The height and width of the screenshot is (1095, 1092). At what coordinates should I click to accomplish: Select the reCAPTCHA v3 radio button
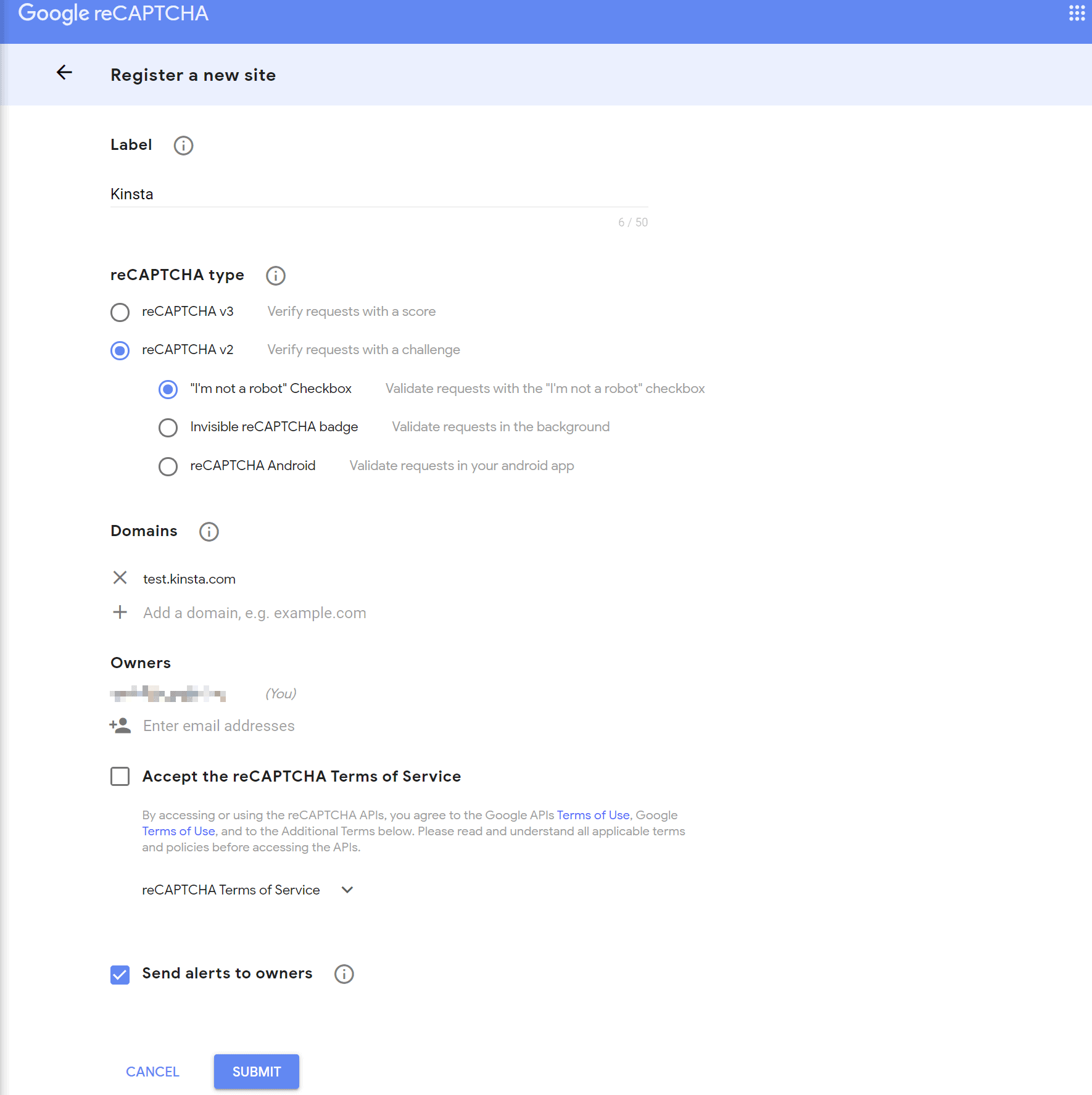point(120,312)
